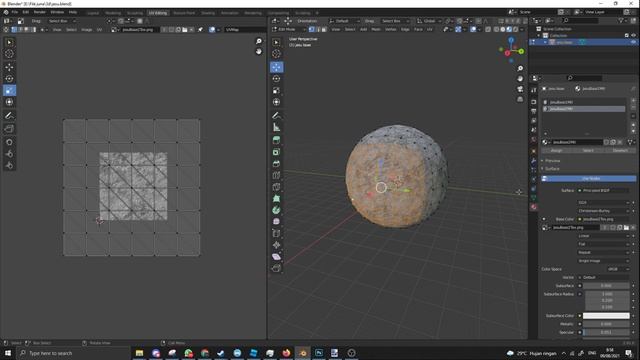Screen dimensions: 640x360
Task: Switch to the Shading workspace tab
Action: coord(208,13)
